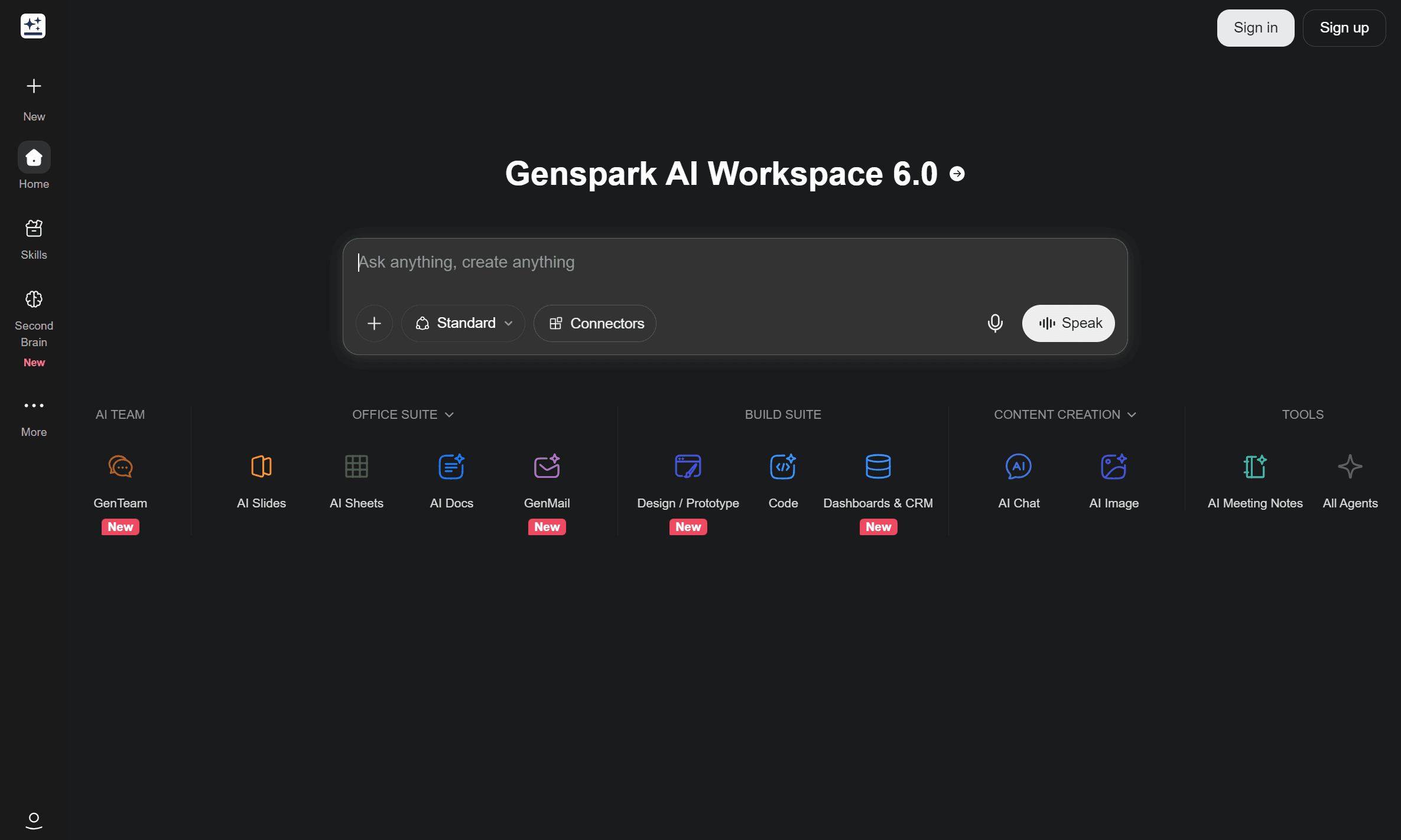Open the Connectors button

(595, 323)
